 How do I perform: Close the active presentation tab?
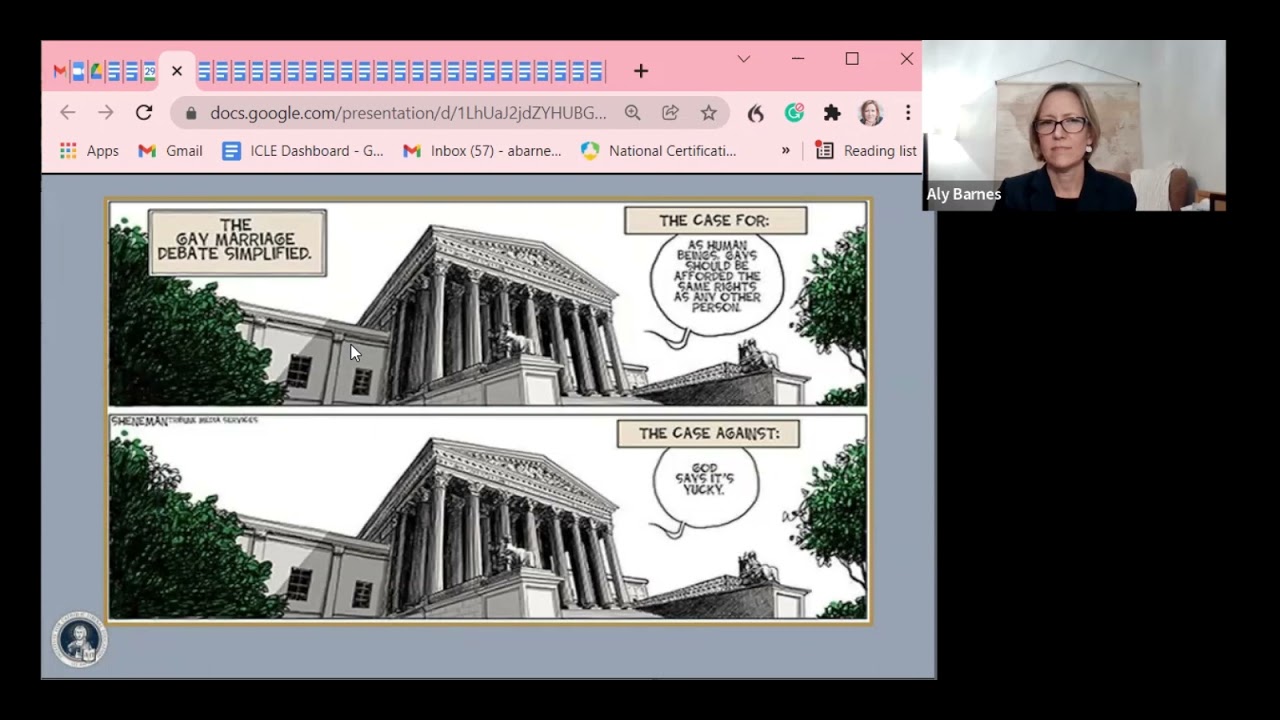coord(177,71)
